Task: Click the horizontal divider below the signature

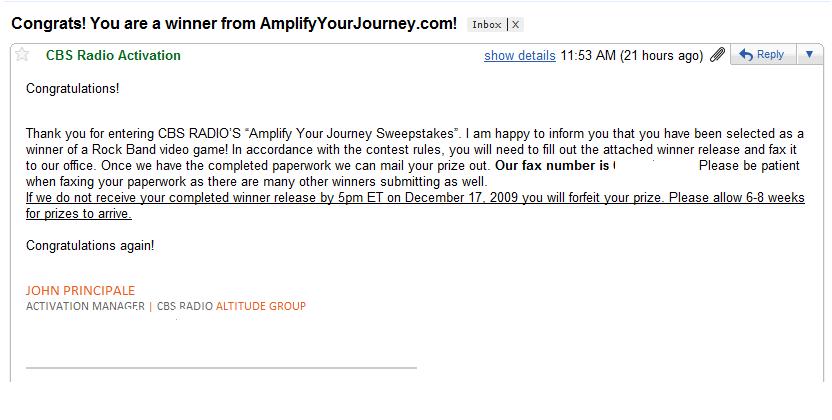Action: [221, 368]
